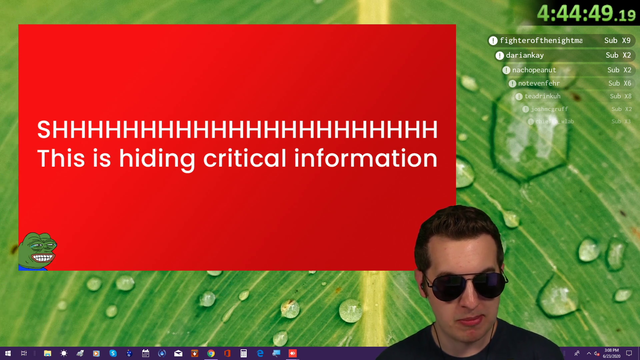640x360 pixels.
Task: Launch Microsoft Edge from the taskbar
Action: coord(260,353)
